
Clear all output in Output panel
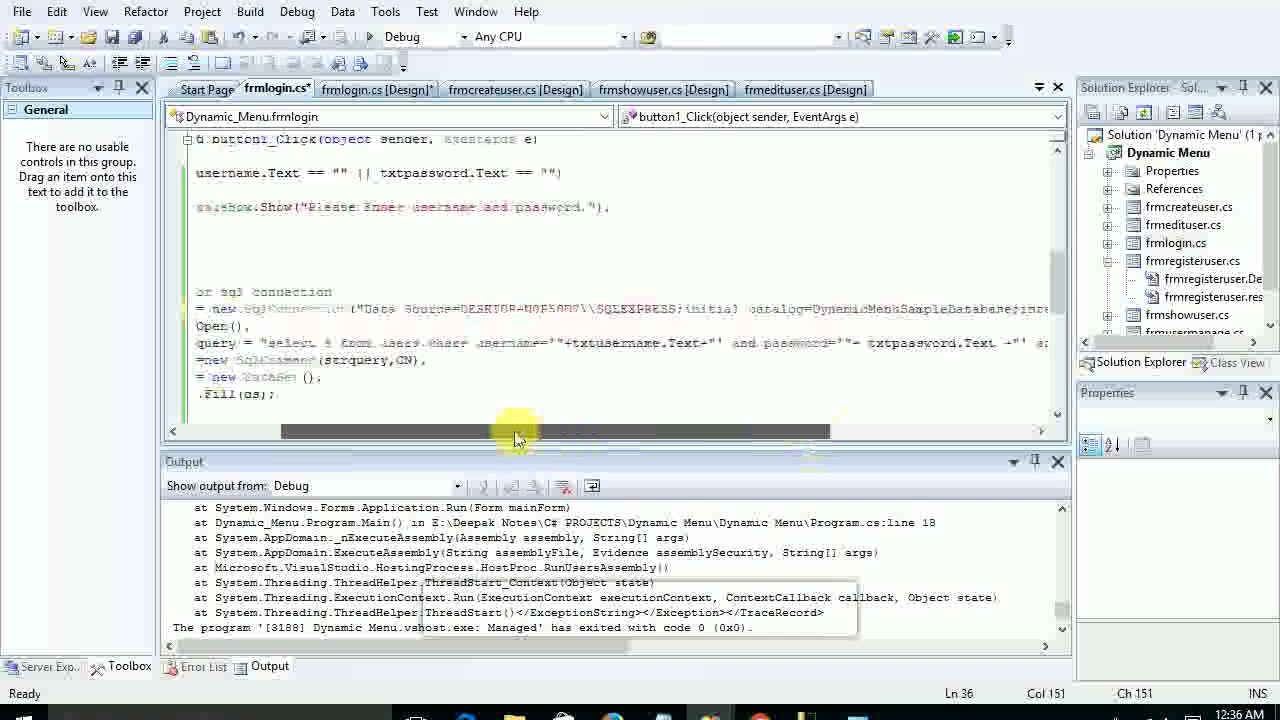(x=563, y=486)
